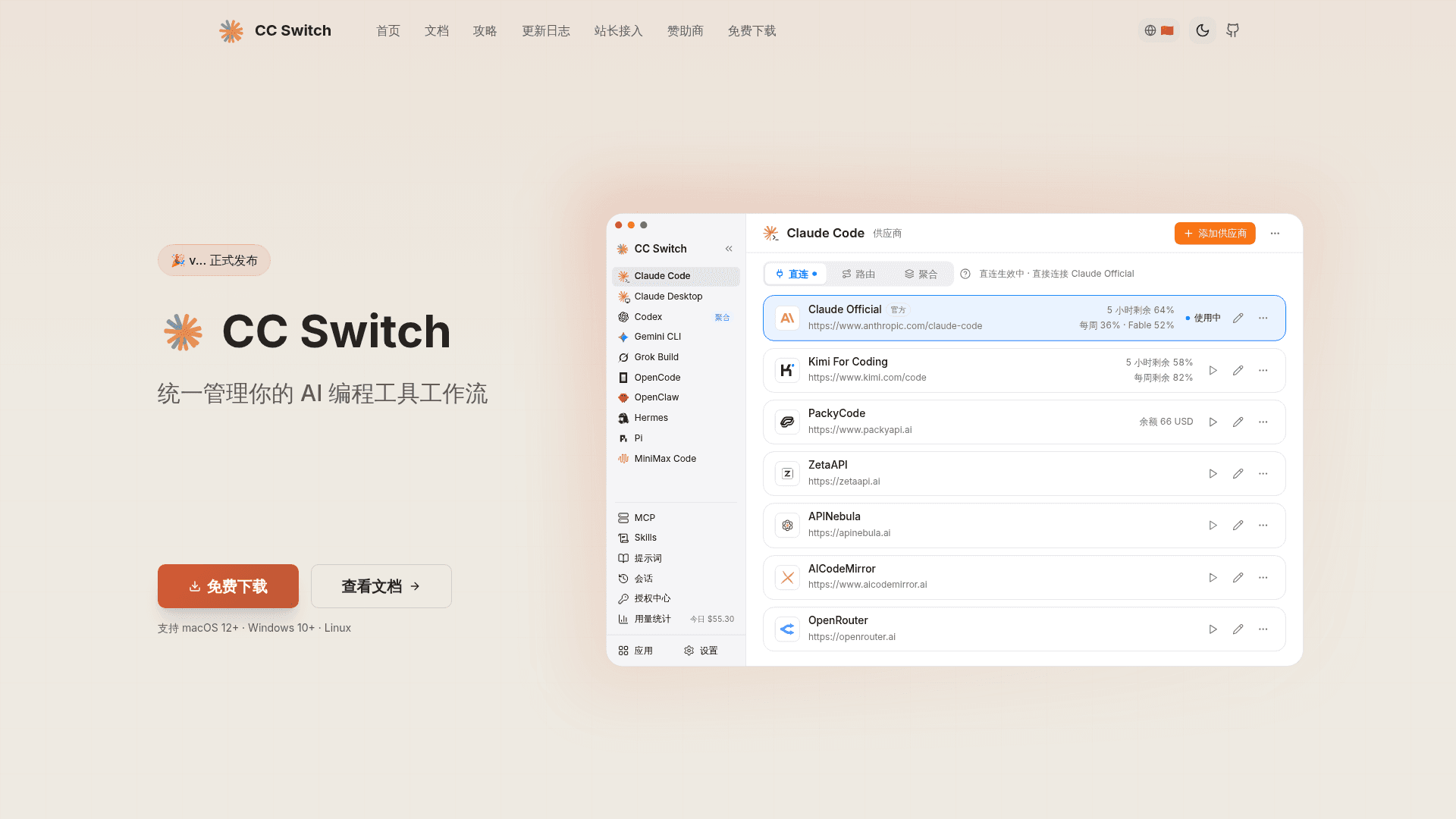This screenshot has height=819, width=1456.
Task: Open the language selector with globe icon
Action: click(x=1159, y=30)
